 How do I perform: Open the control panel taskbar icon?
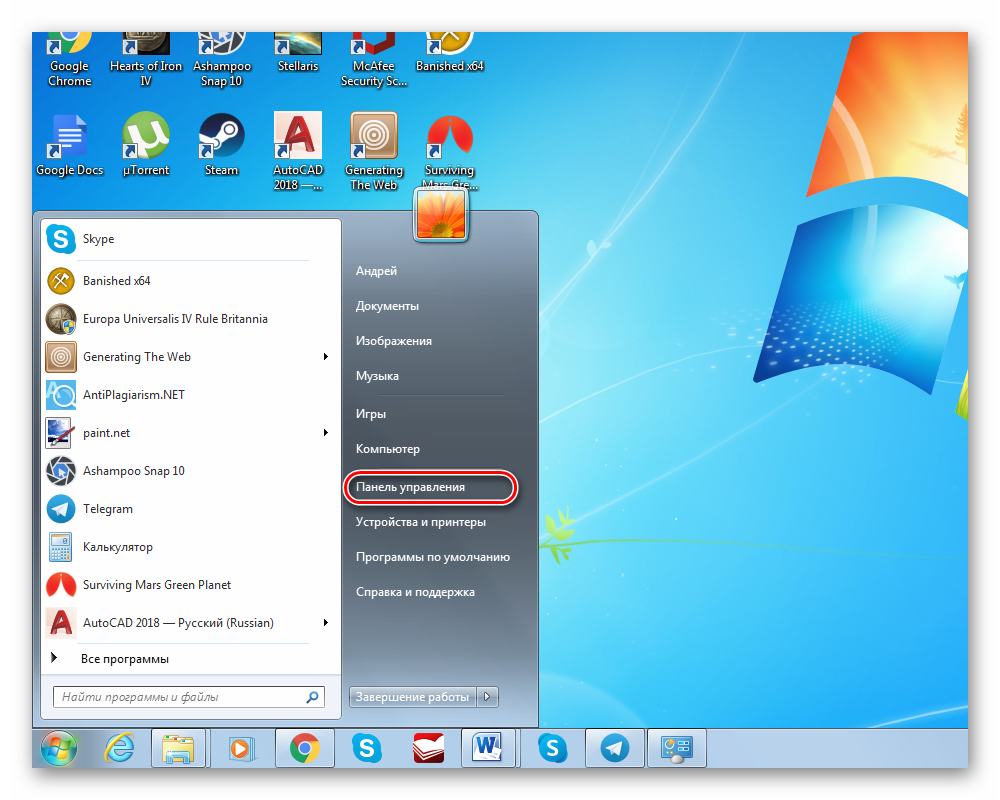(677, 748)
